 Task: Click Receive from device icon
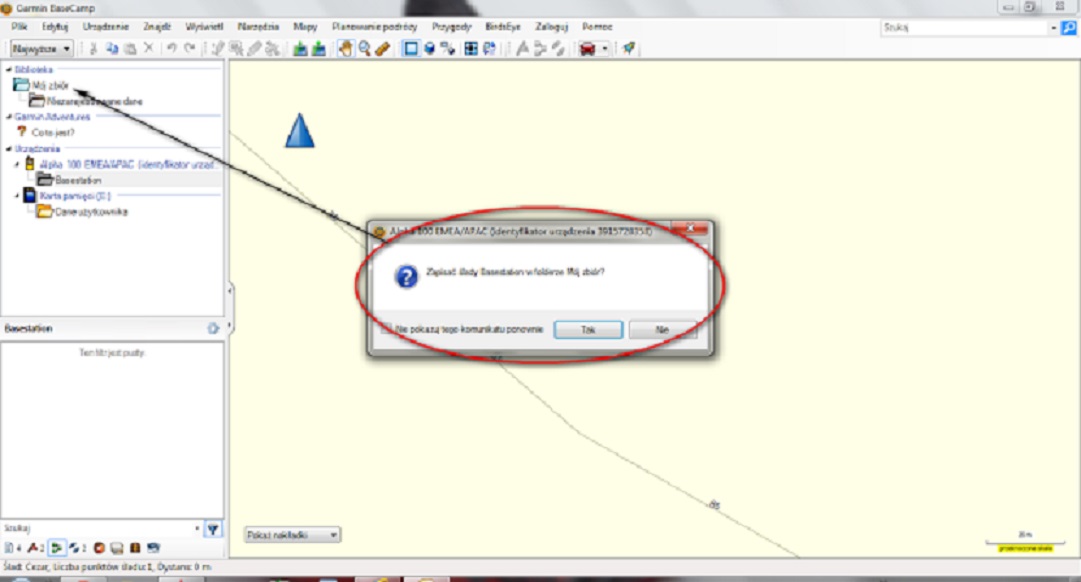click(319, 48)
